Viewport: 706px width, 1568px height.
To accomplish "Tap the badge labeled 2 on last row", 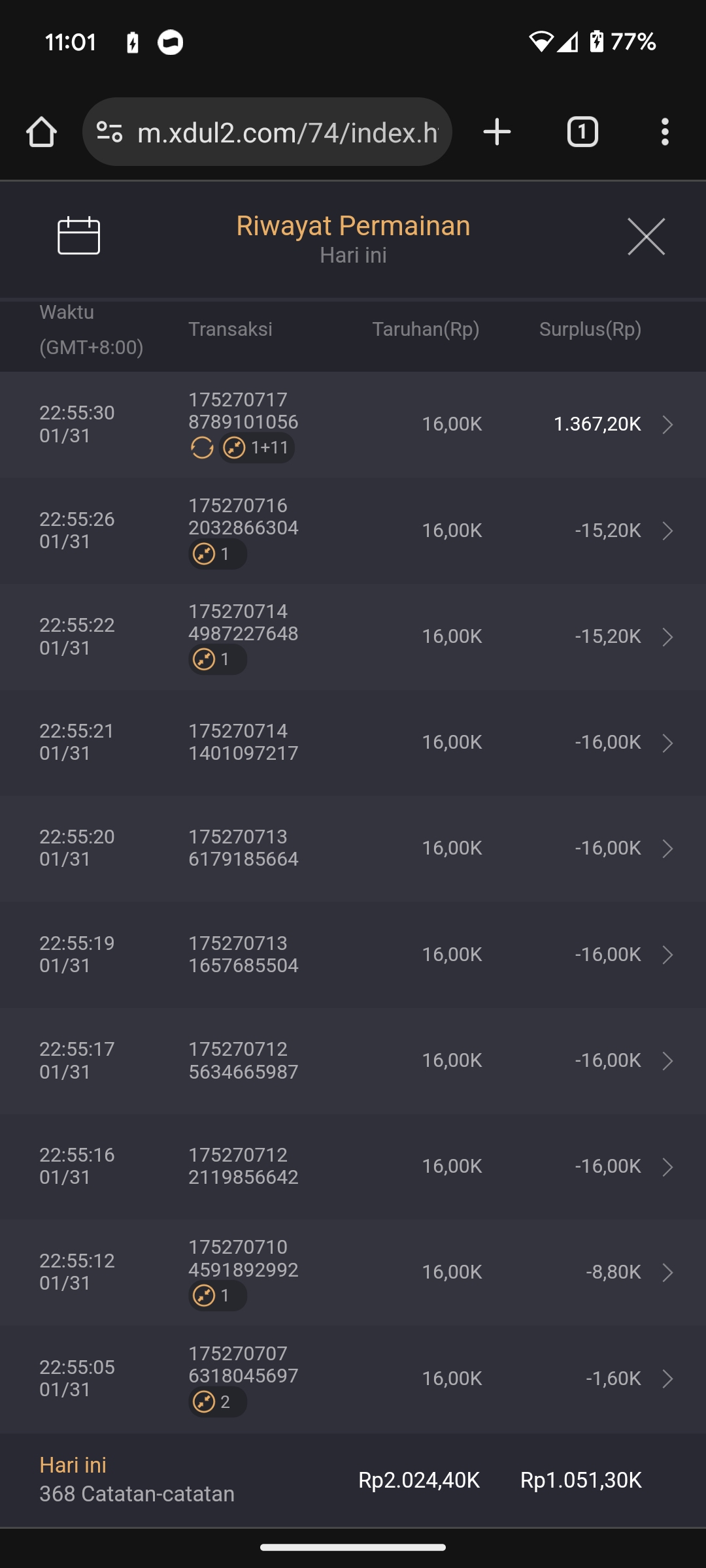I will tap(218, 1402).
